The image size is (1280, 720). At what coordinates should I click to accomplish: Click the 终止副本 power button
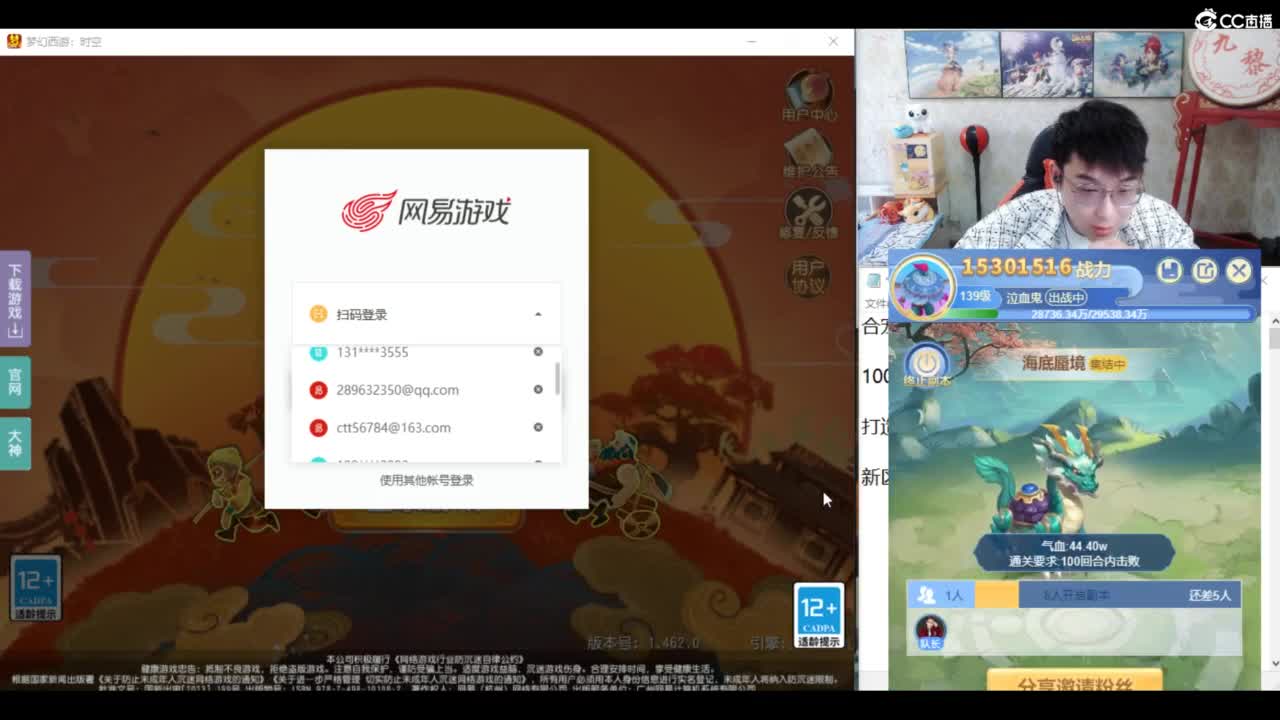pos(927,363)
